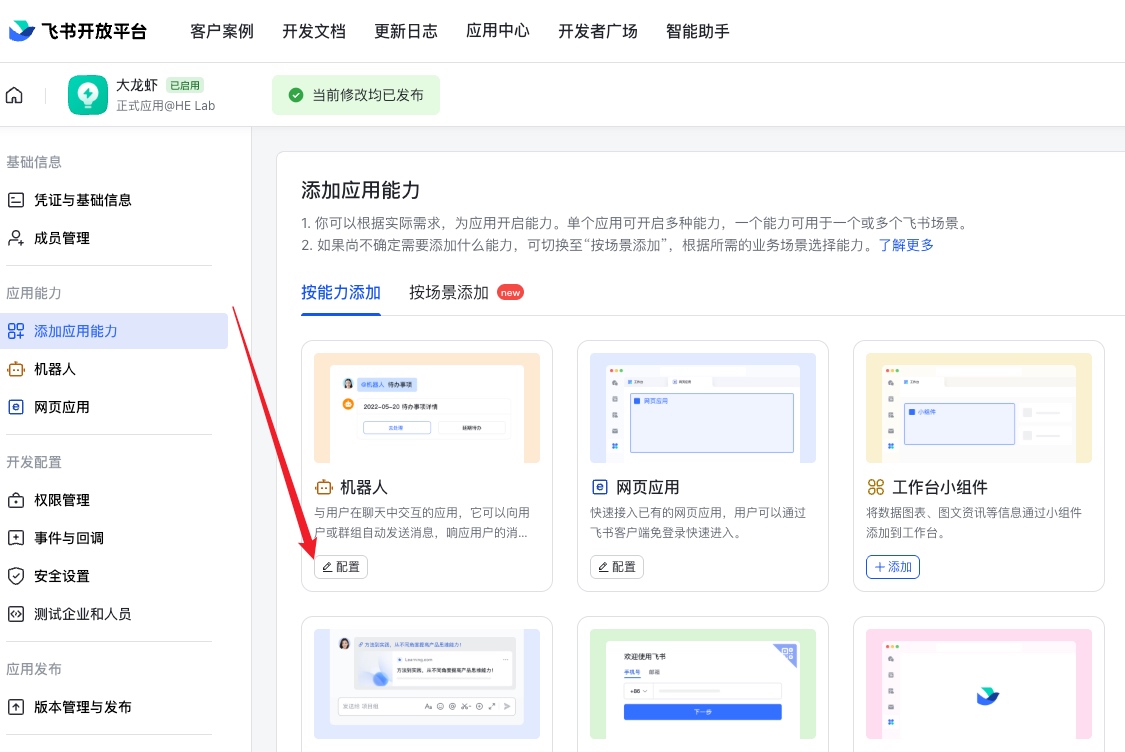This screenshot has height=752, width=1125.
Task: Open 开发者广场 in top navigation
Action: tap(598, 31)
